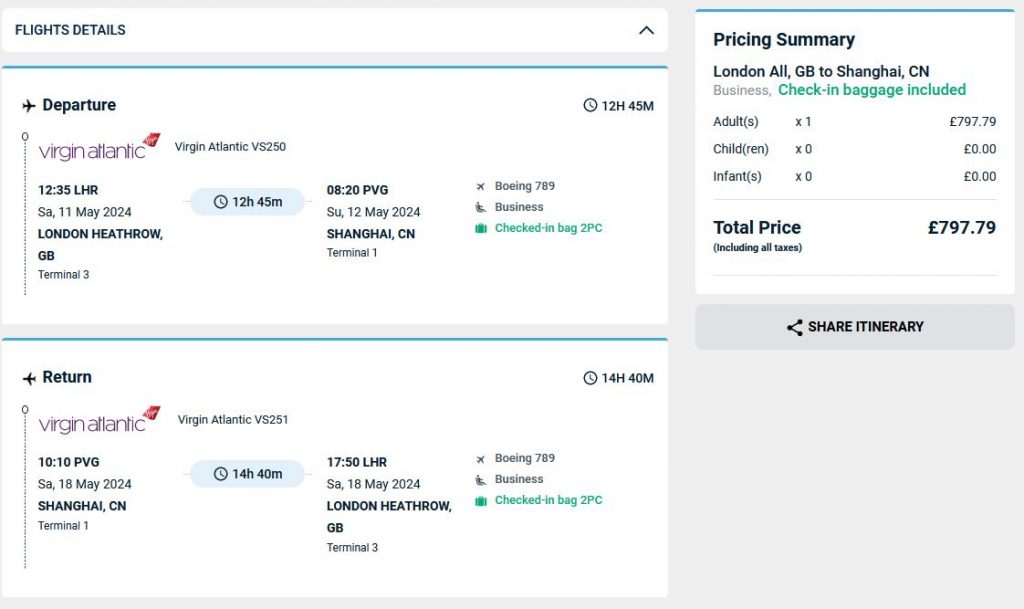Click the 12h 45m duration pill
This screenshot has width=1024, height=609.
[248, 202]
